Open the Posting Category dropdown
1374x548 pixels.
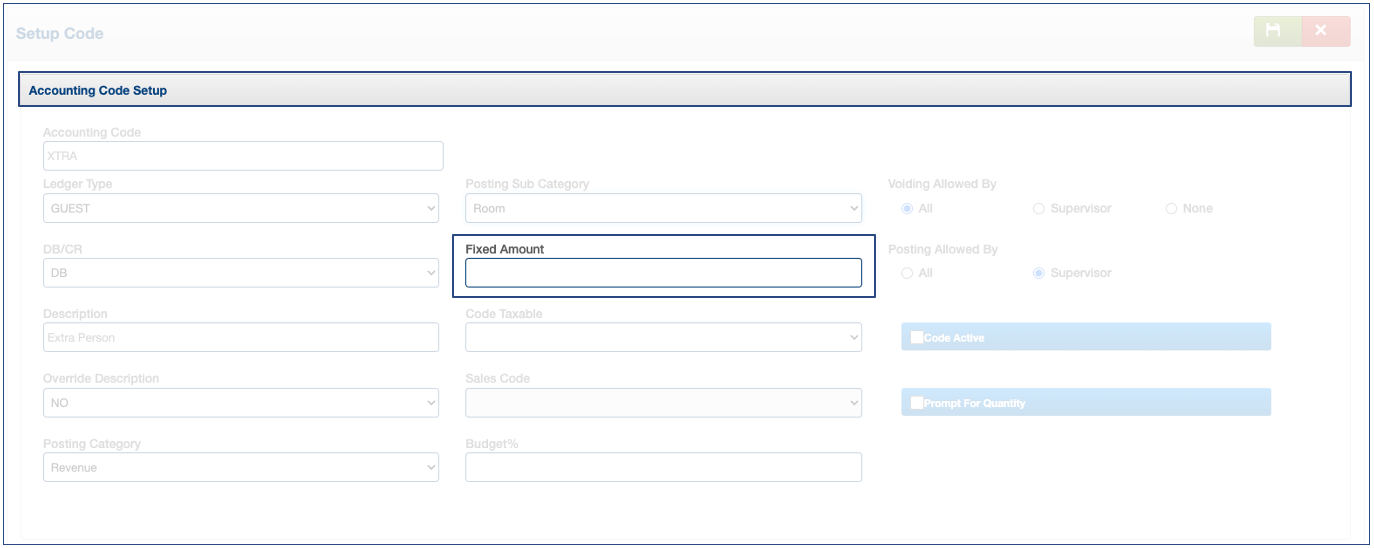click(x=240, y=467)
